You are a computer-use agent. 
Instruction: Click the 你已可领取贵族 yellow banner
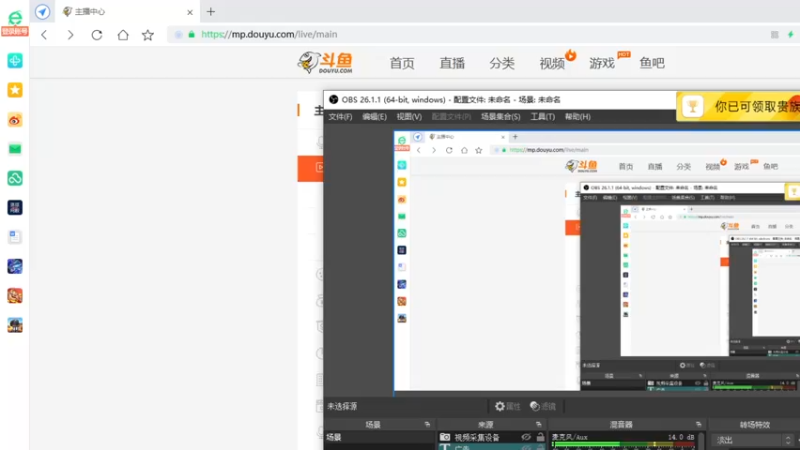tap(738, 106)
